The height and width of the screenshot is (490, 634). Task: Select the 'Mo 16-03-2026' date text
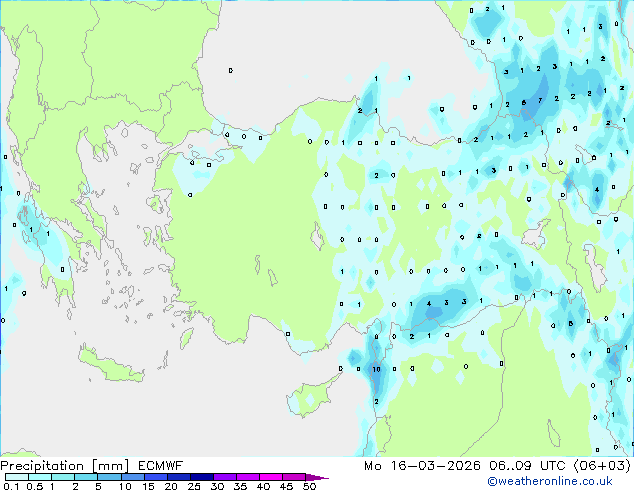point(422,466)
